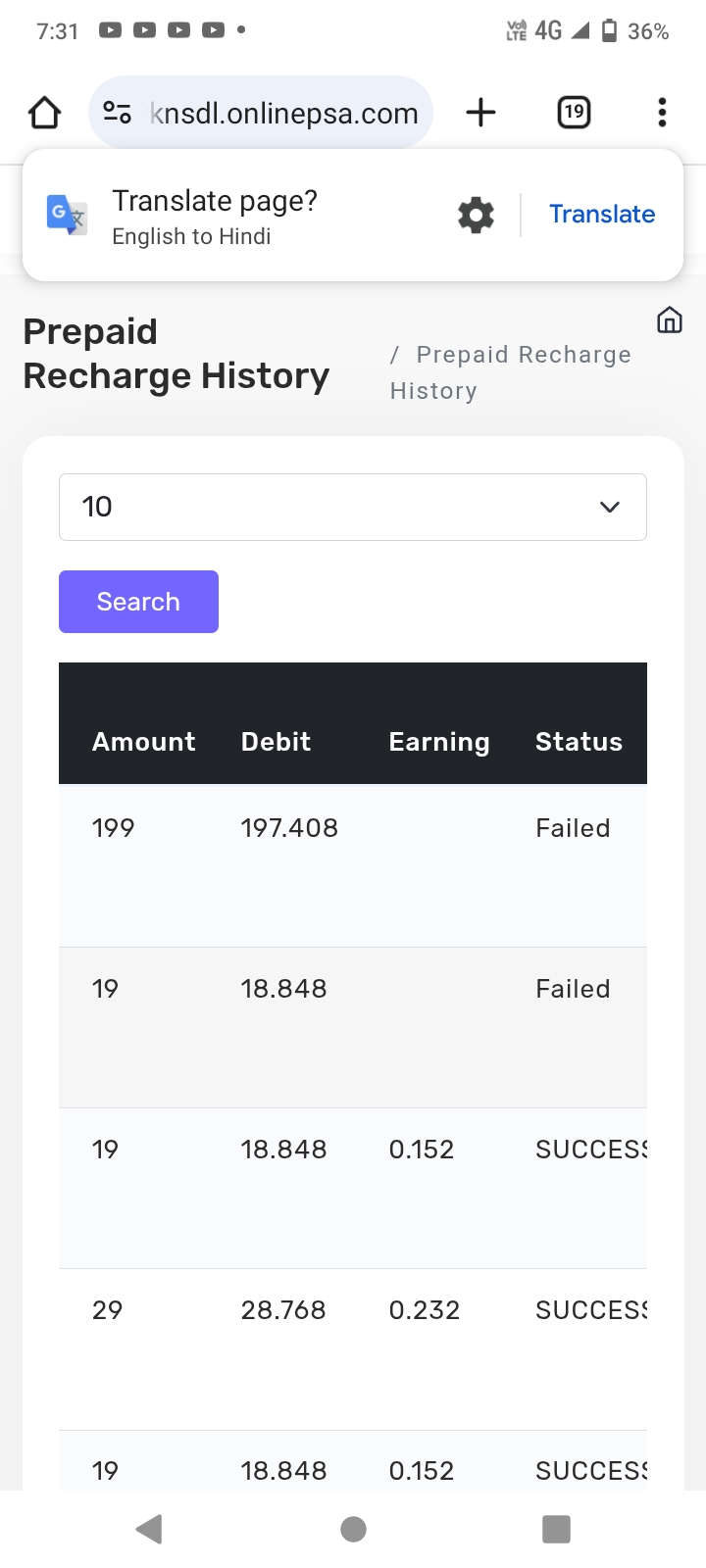Open recent apps with square button

click(556, 1529)
